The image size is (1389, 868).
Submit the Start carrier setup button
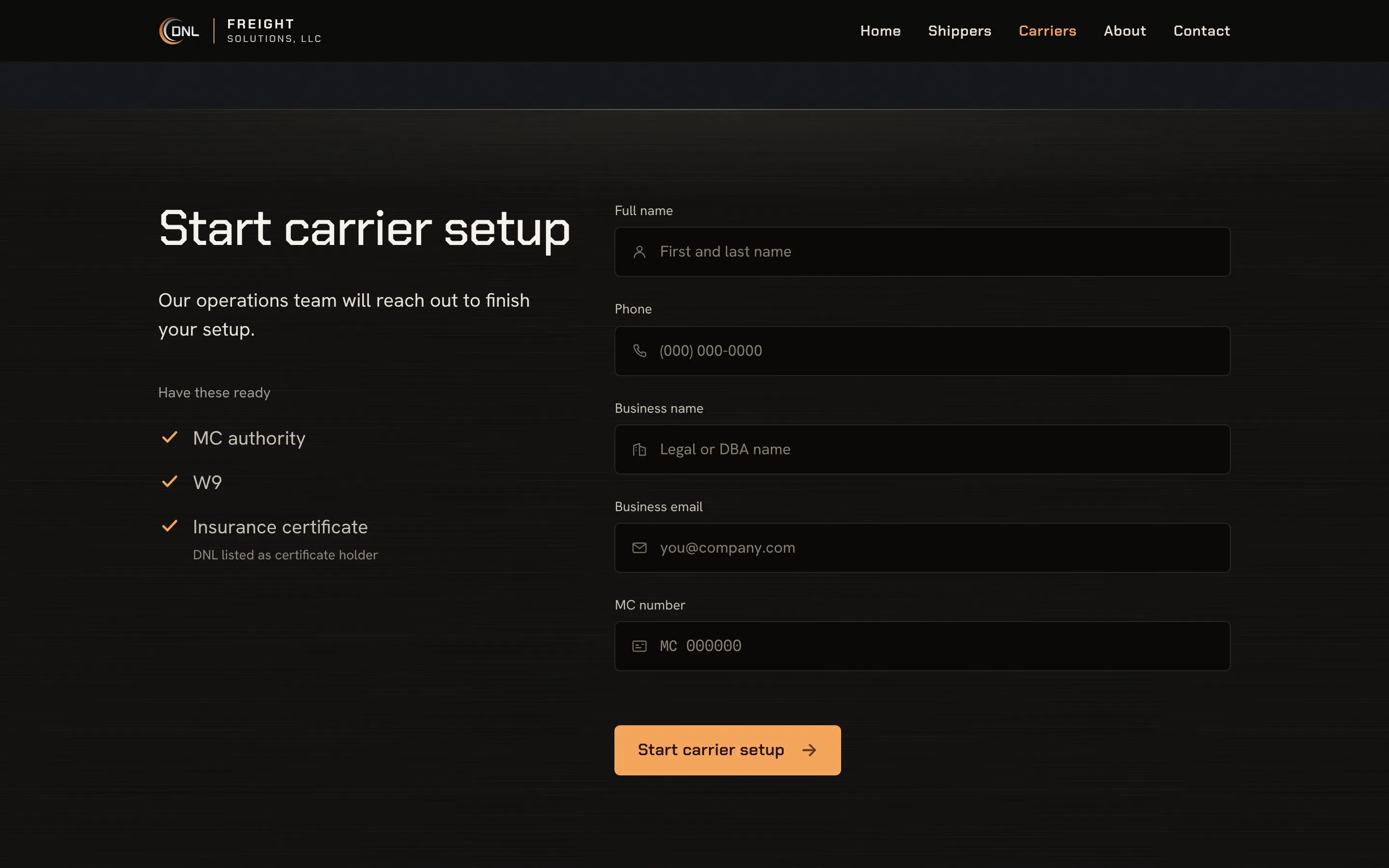coord(727,750)
